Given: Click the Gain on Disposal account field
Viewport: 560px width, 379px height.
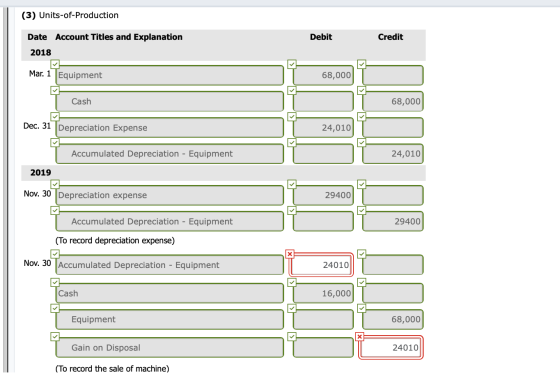Looking at the screenshot, I should 170,348.
